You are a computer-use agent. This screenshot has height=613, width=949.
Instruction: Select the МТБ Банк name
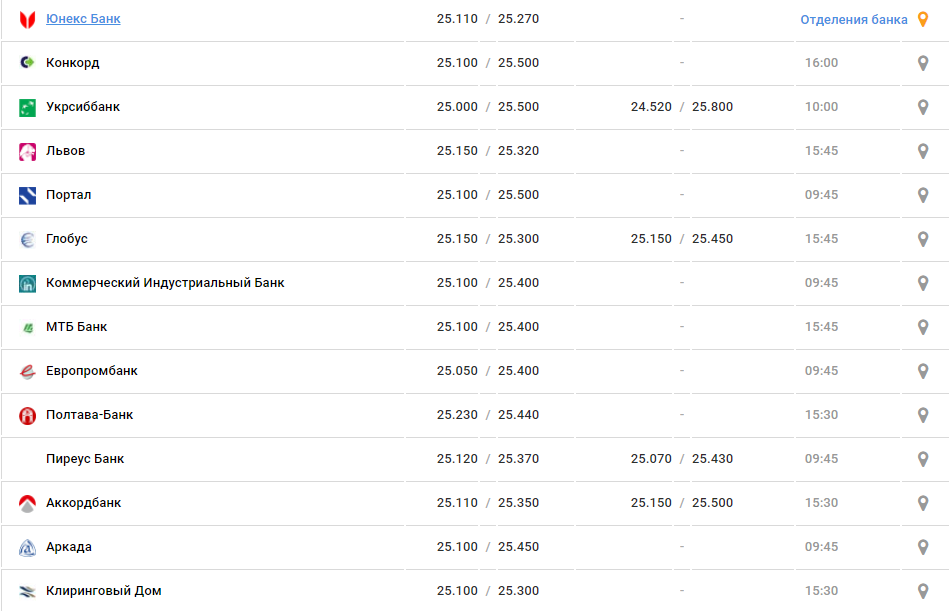pos(76,327)
